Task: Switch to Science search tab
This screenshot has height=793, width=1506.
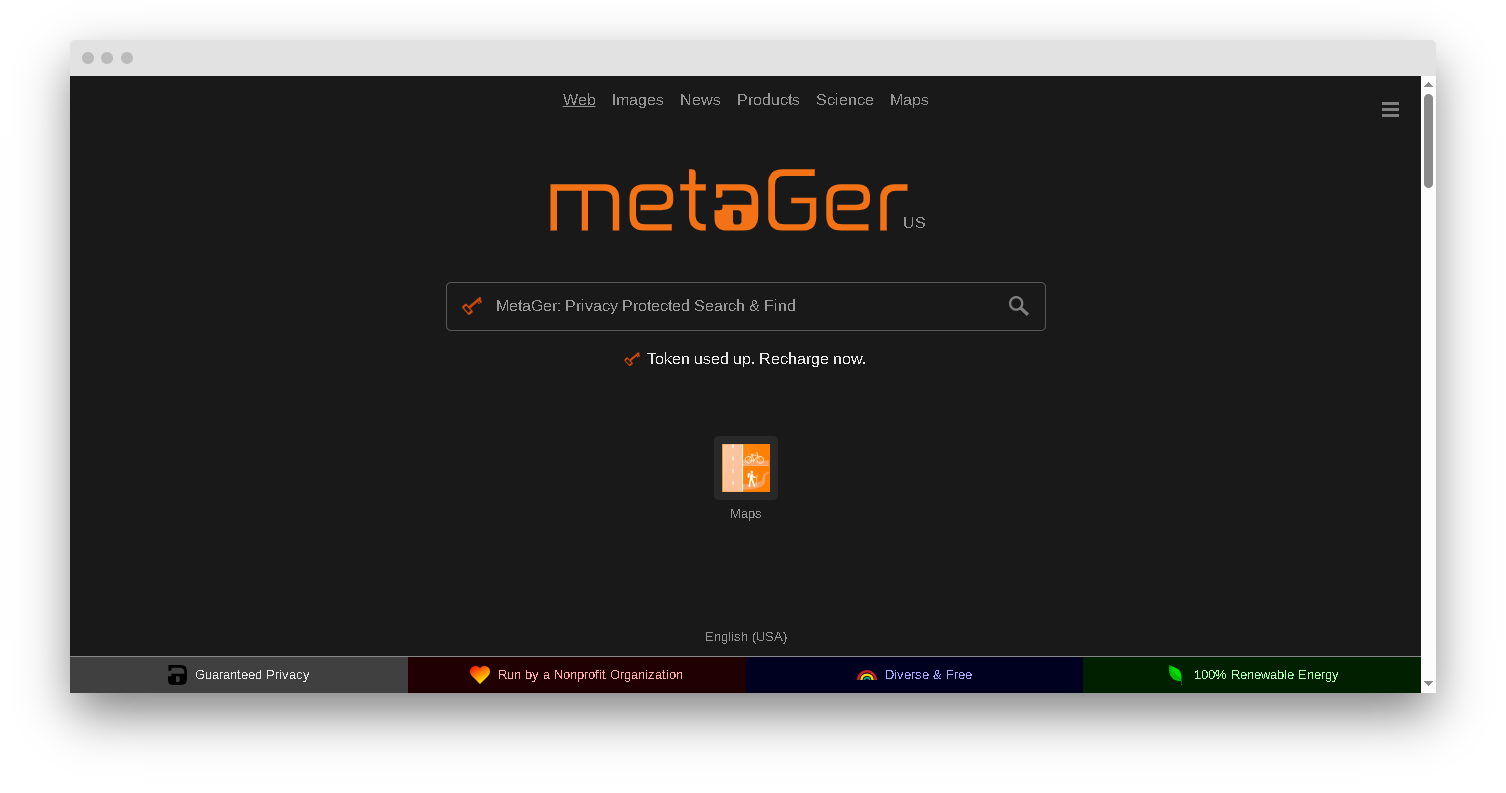Action: 845,100
